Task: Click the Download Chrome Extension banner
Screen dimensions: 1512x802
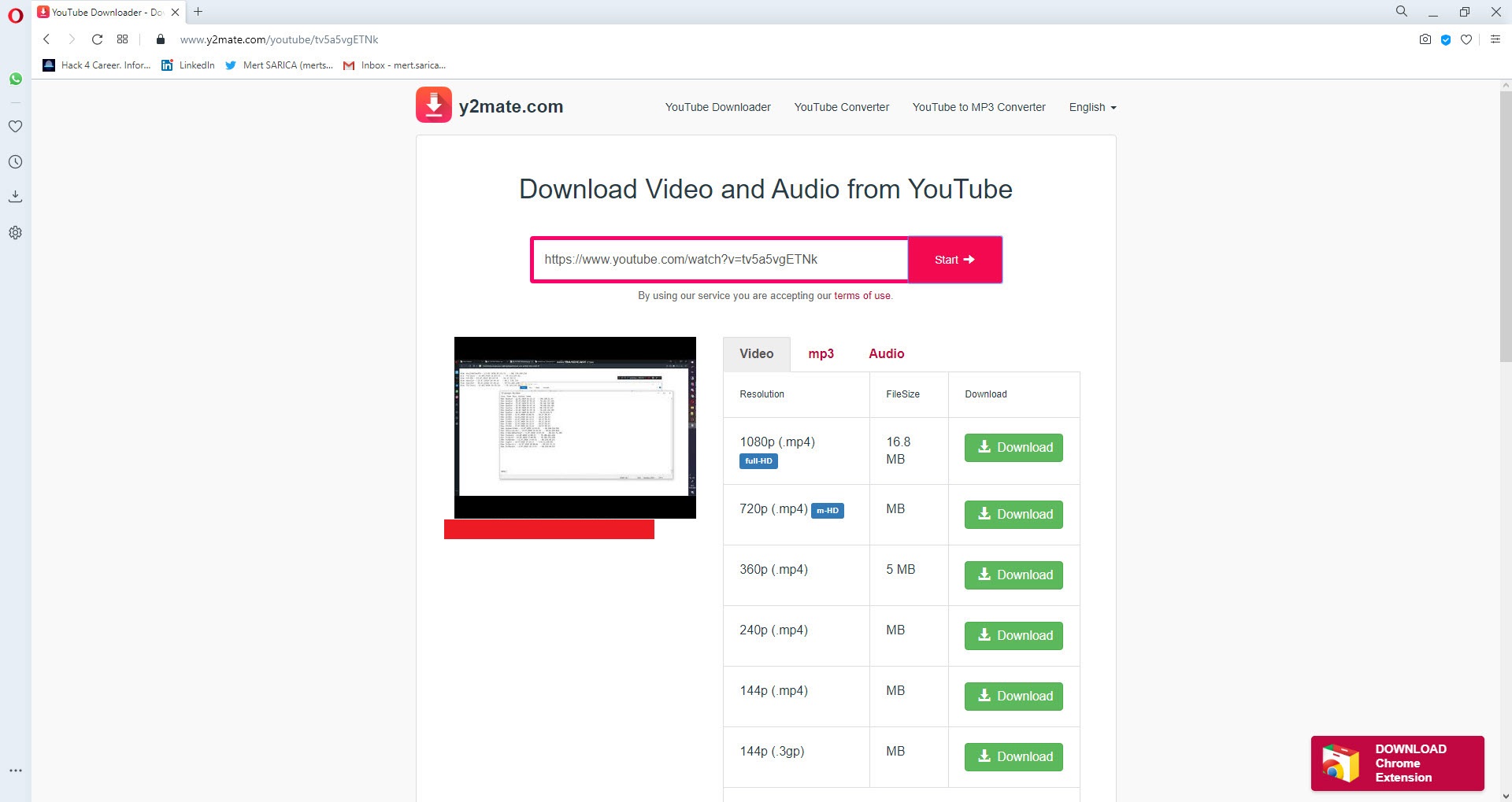Action: click(x=1397, y=763)
